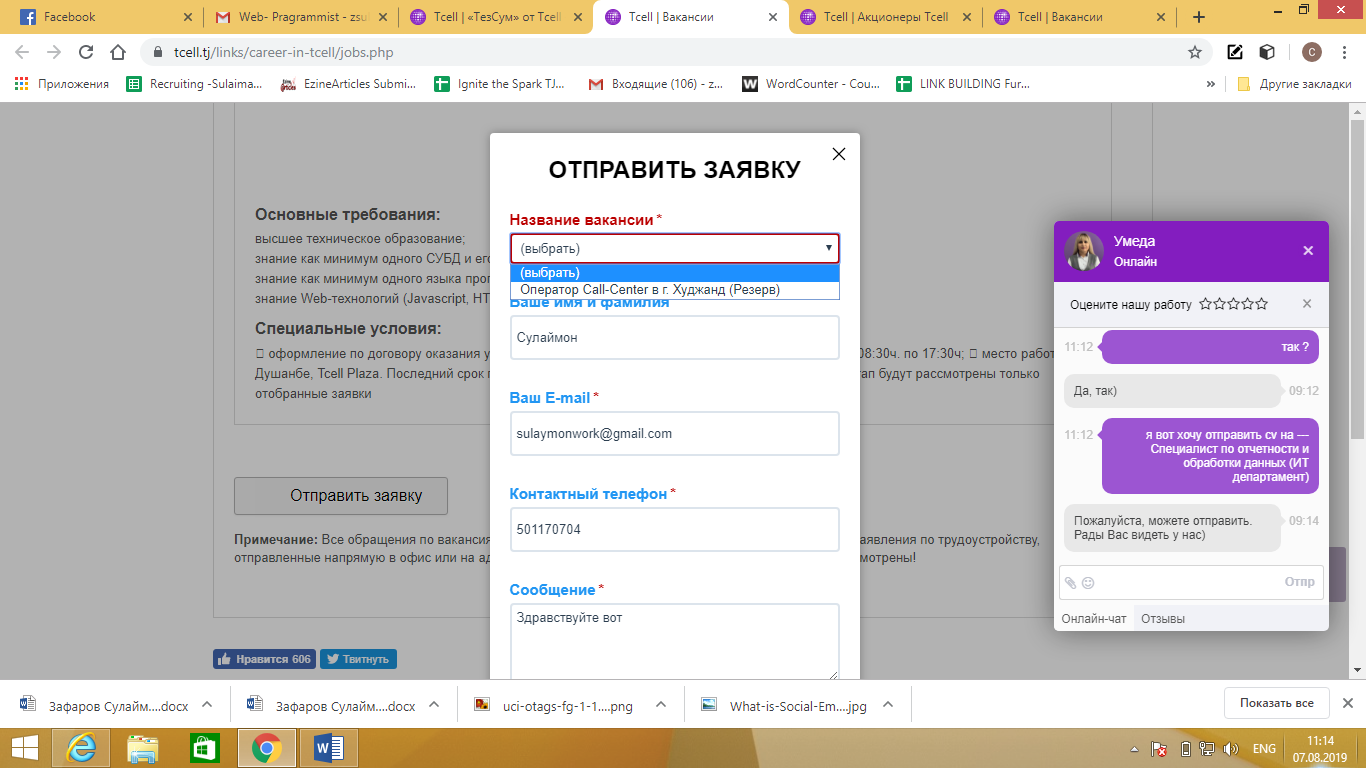Click the Сообщение text area
The image size is (1366, 768).
point(675,642)
